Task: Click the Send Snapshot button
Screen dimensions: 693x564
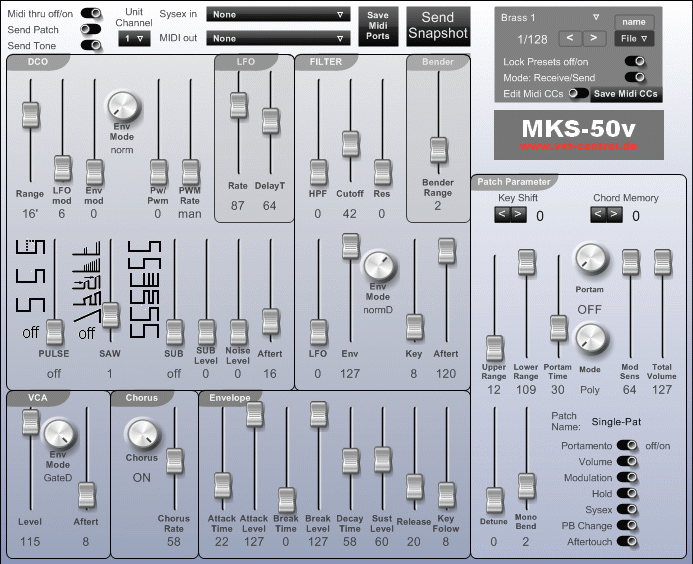Action: (438, 26)
